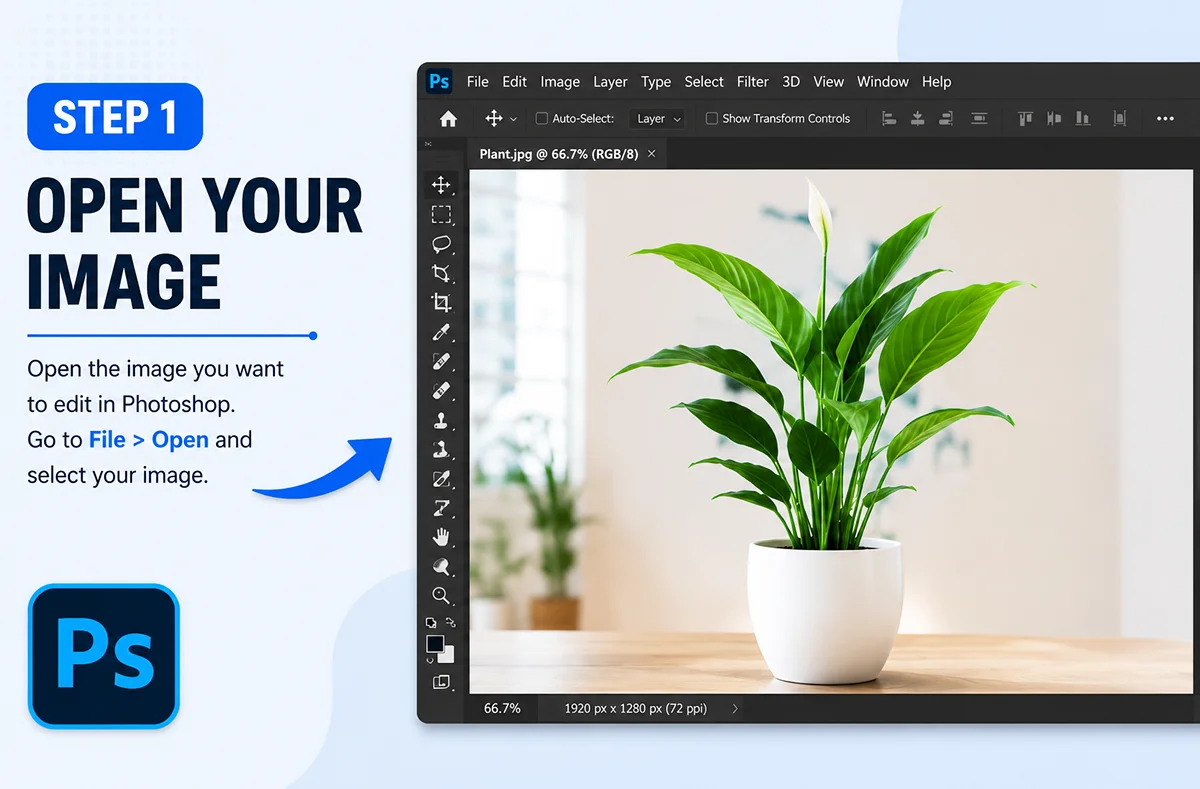Open the Help menu
The height and width of the screenshot is (789, 1200).
[937, 82]
